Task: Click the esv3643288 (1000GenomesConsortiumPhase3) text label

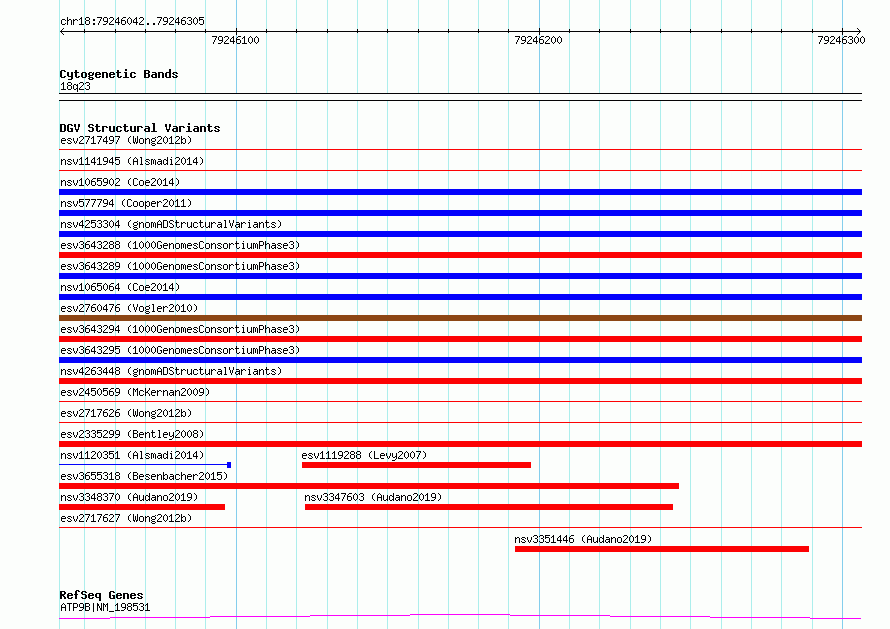Action: coord(180,245)
